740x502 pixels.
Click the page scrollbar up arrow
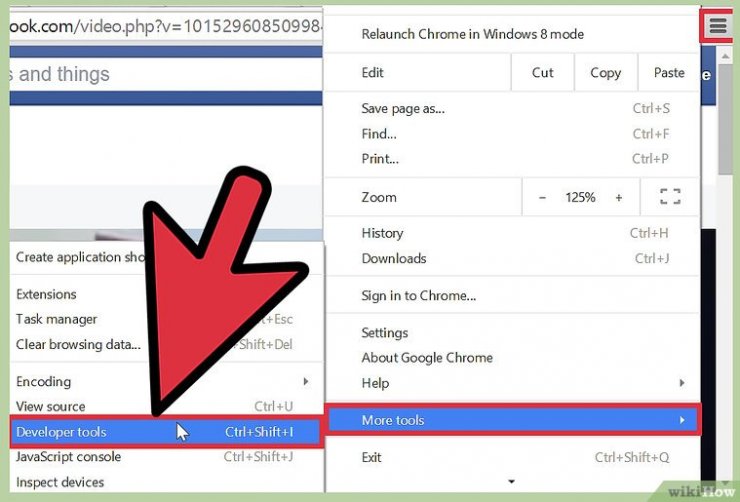(x=724, y=56)
